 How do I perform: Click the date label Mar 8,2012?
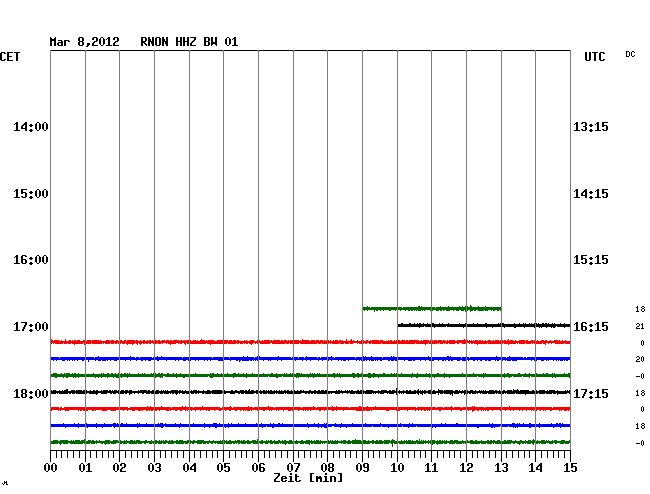pyautogui.click(x=85, y=42)
